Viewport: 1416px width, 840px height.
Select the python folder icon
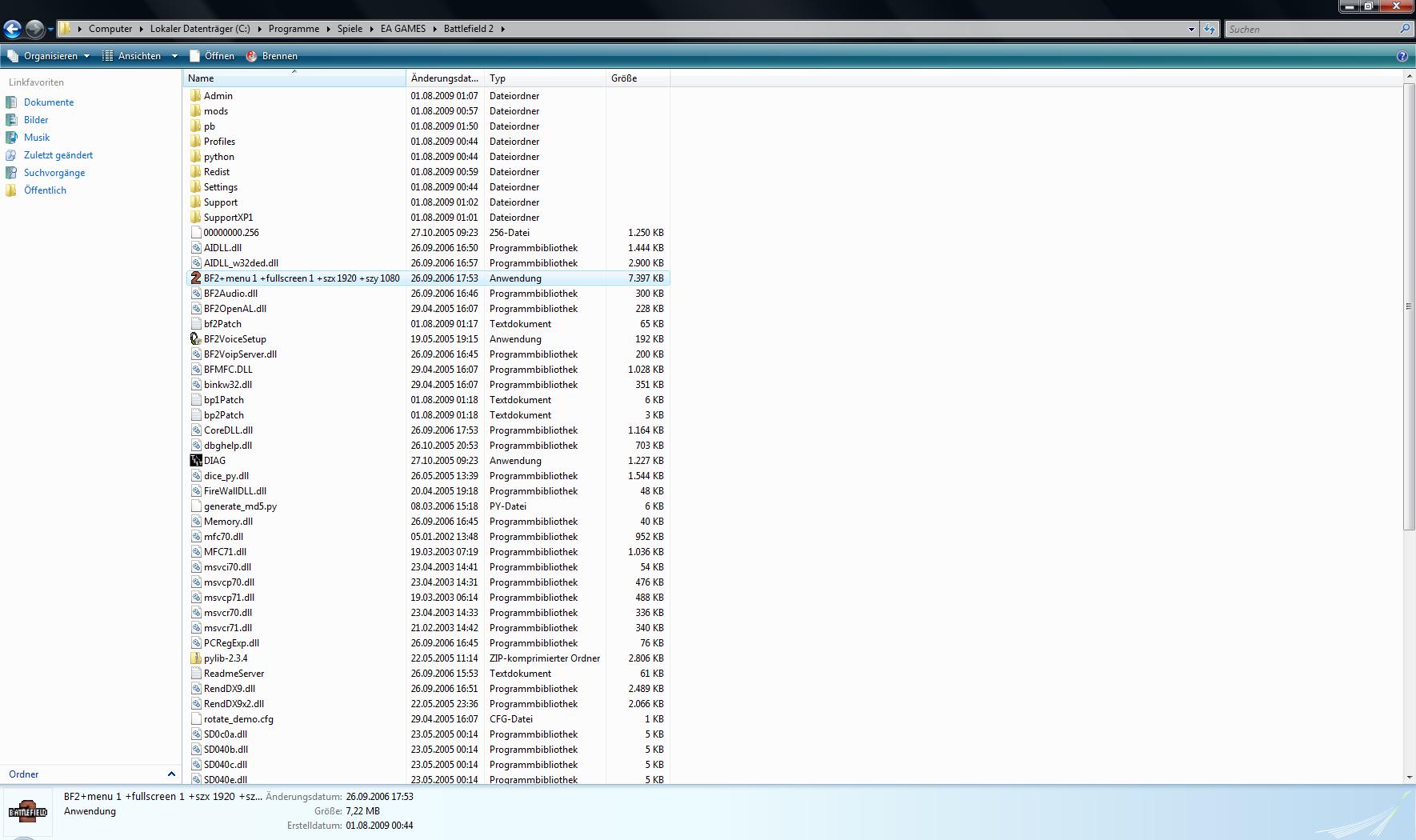[x=196, y=157]
